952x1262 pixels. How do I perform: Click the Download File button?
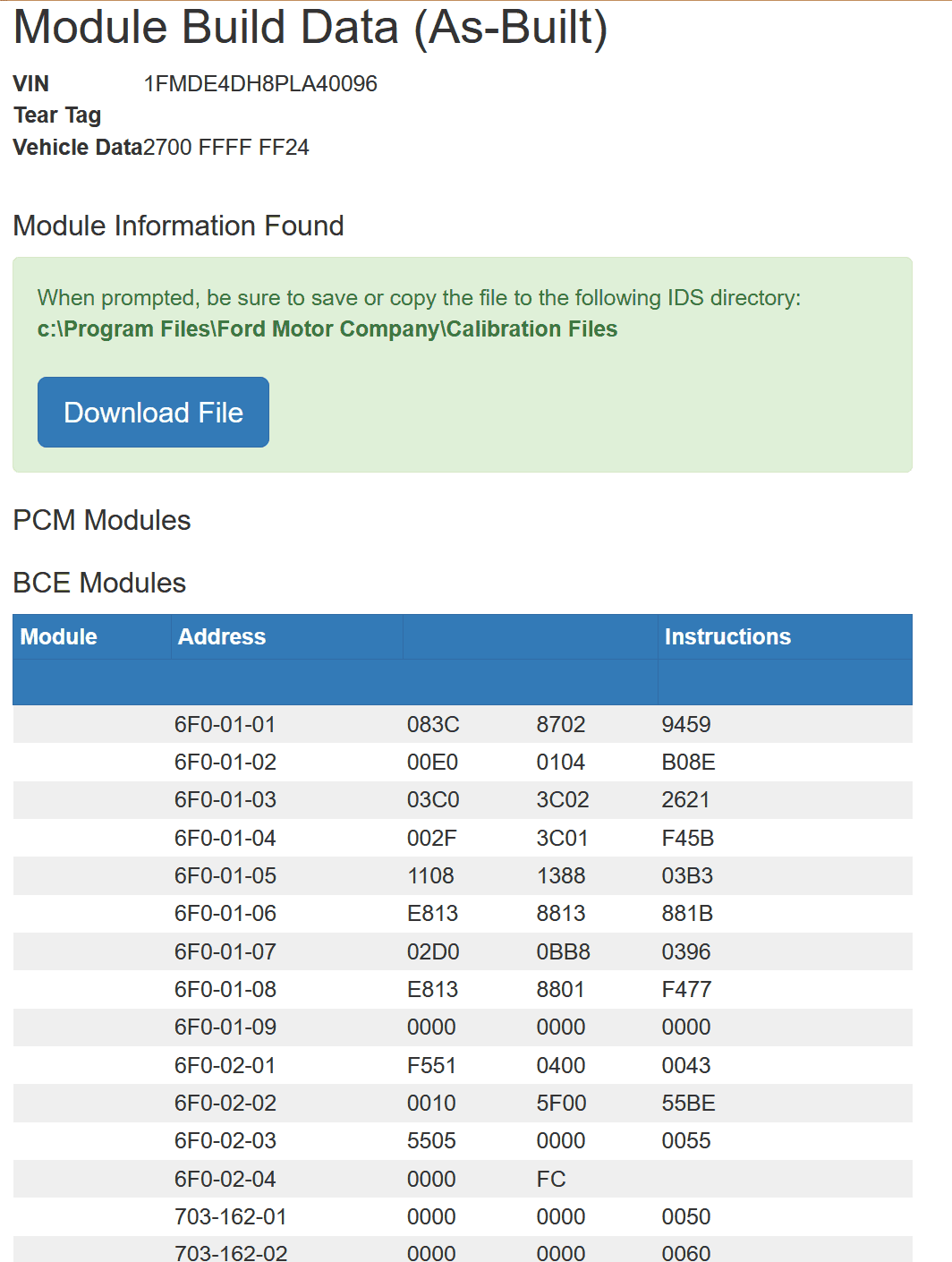point(153,412)
